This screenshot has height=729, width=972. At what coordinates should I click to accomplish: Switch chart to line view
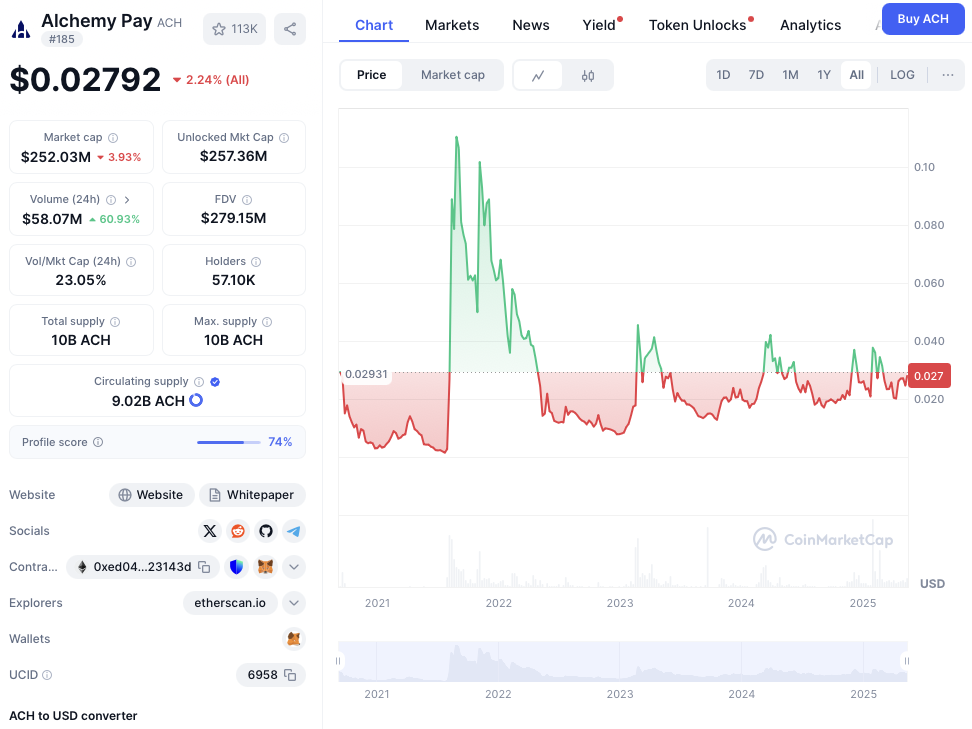click(x=538, y=75)
